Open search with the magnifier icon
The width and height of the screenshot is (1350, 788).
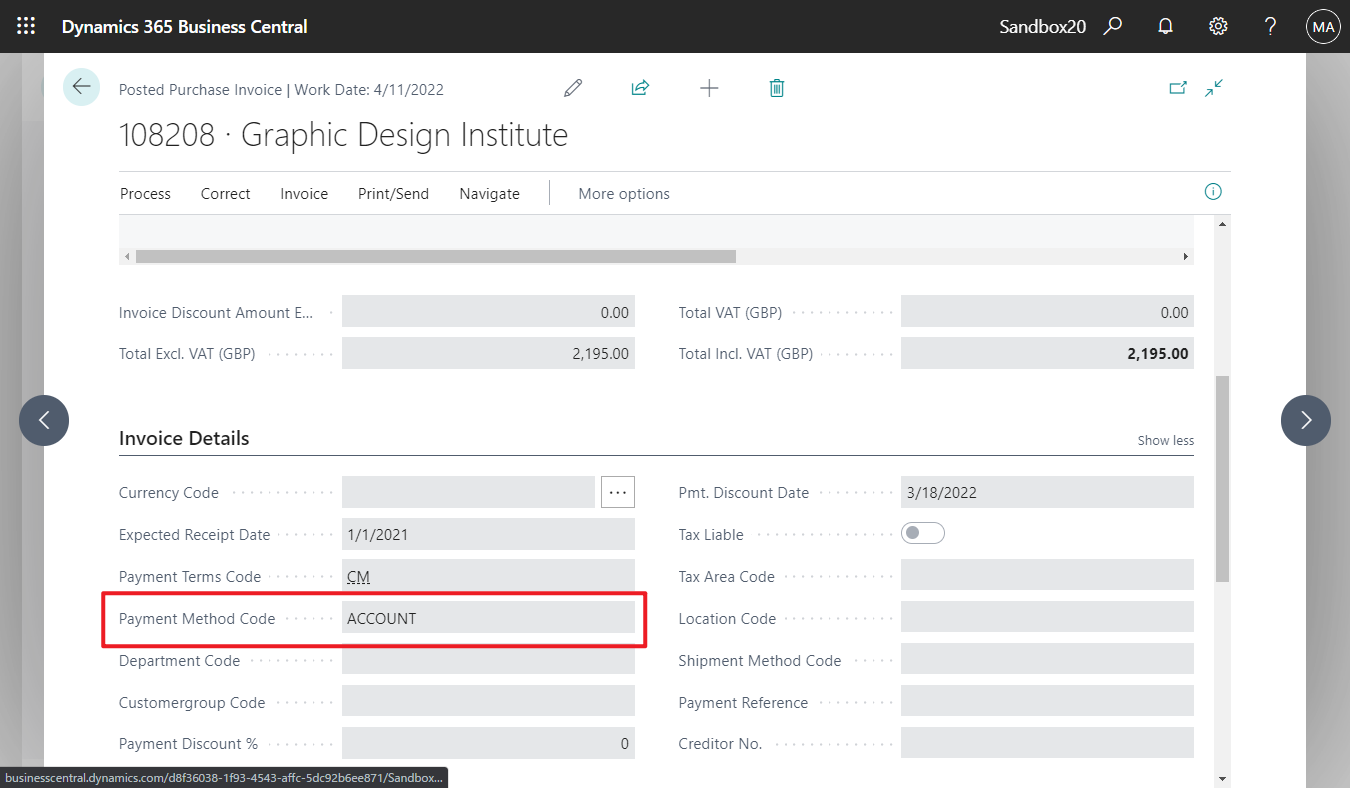click(x=1113, y=26)
